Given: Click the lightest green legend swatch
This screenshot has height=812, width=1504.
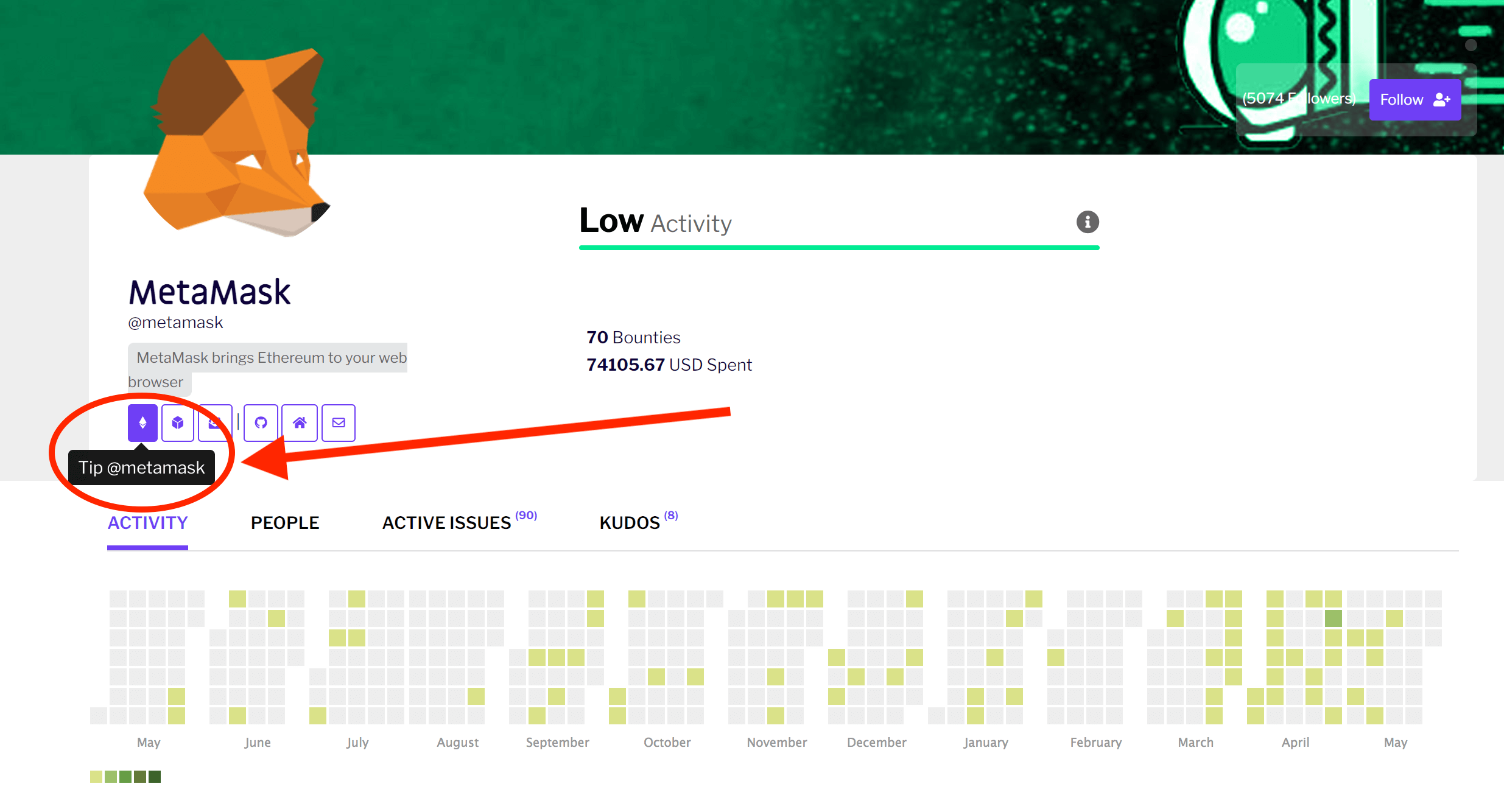Looking at the screenshot, I should [x=96, y=777].
